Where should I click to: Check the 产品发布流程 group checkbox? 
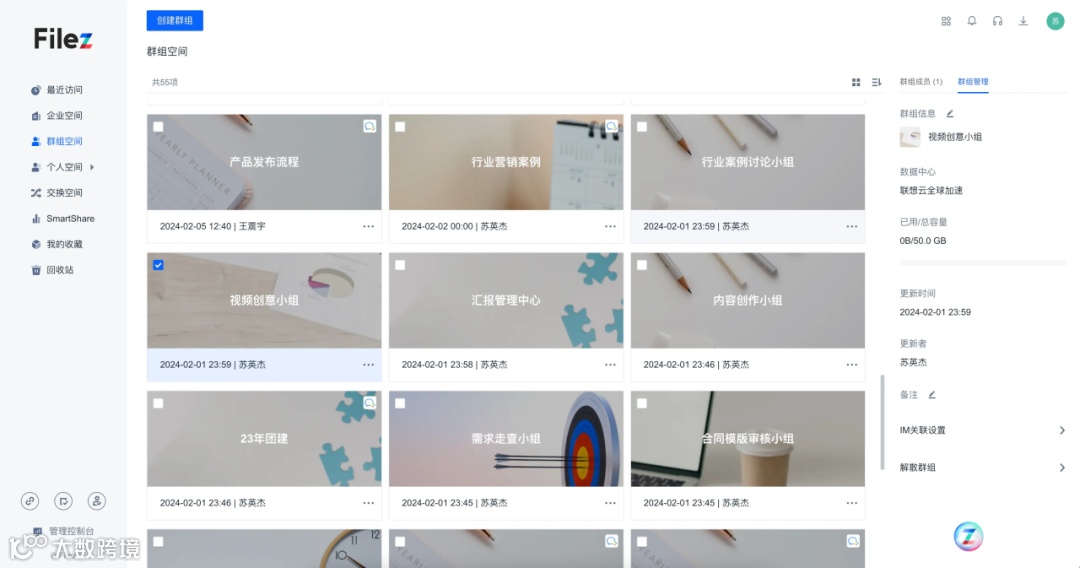[x=158, y=127]
